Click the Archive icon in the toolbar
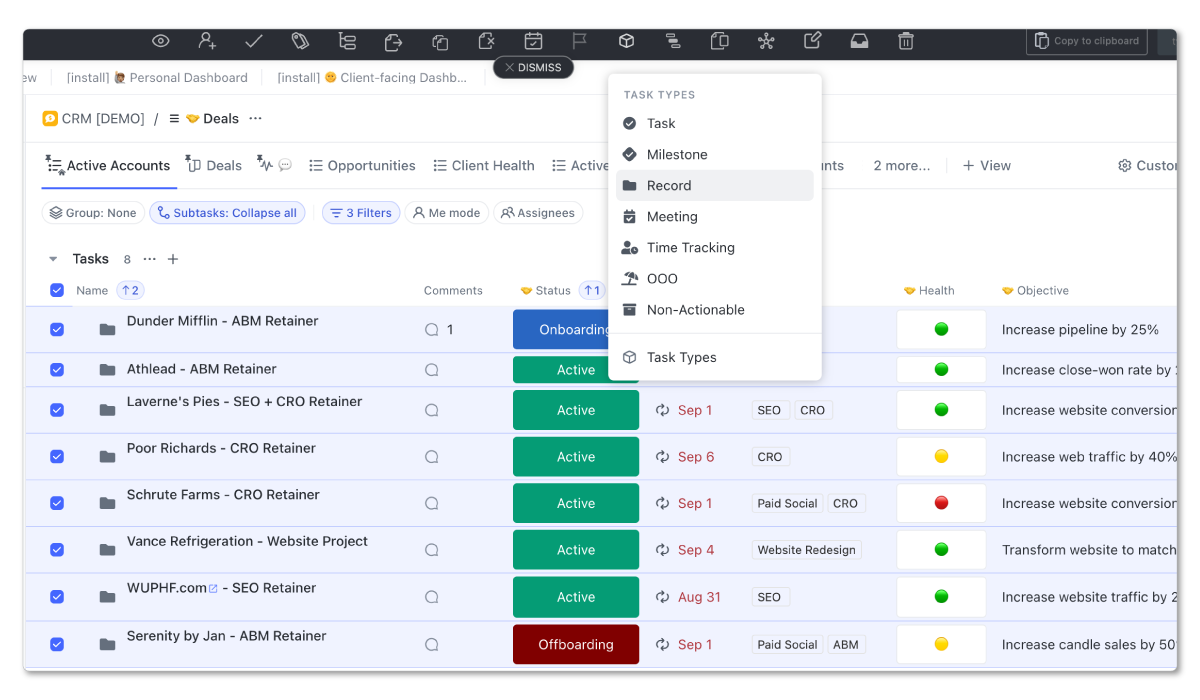This screenshot has height=700, width=1200. coord(860,41)
